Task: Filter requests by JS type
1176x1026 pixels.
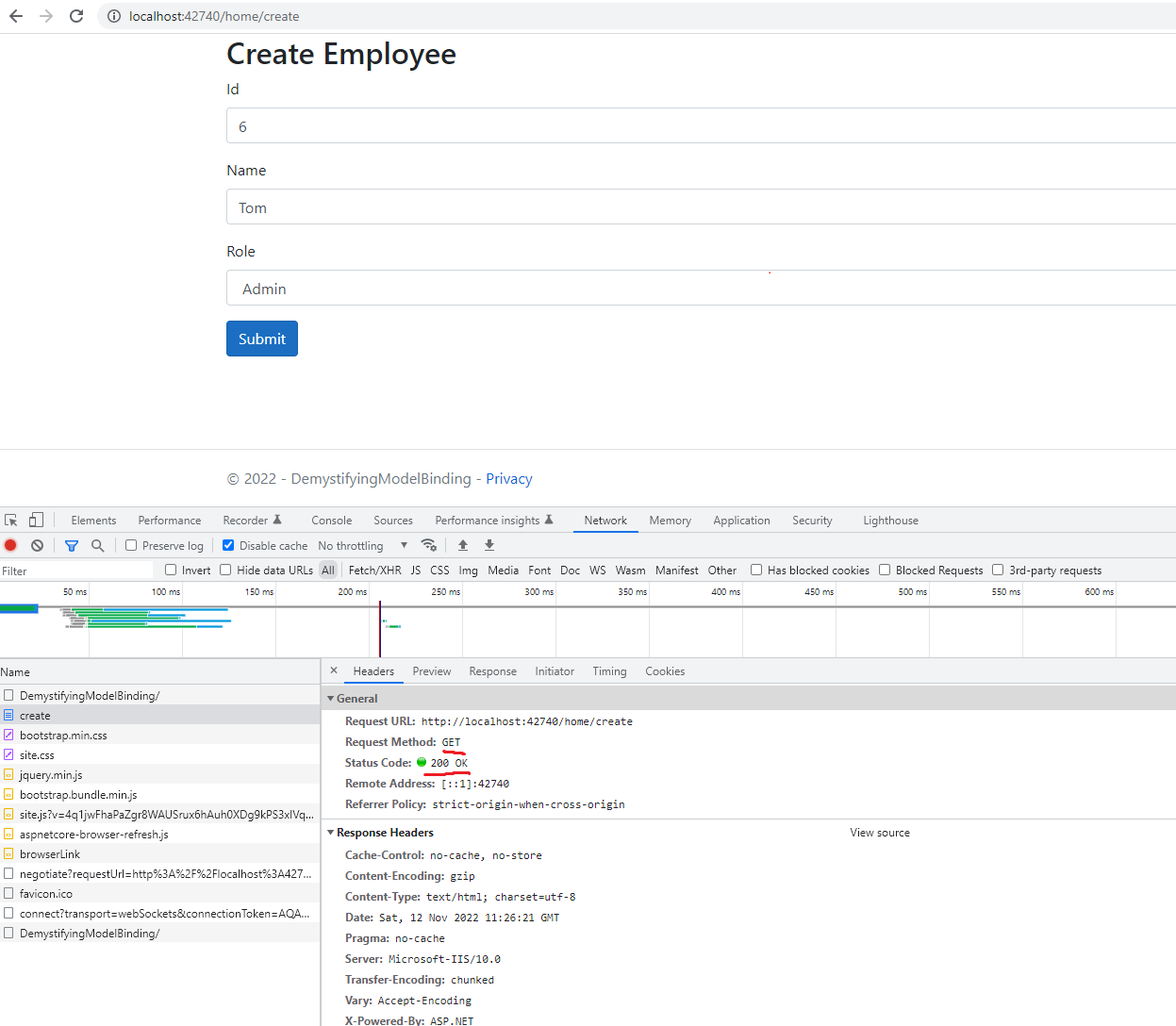Action: click(416, 570)
